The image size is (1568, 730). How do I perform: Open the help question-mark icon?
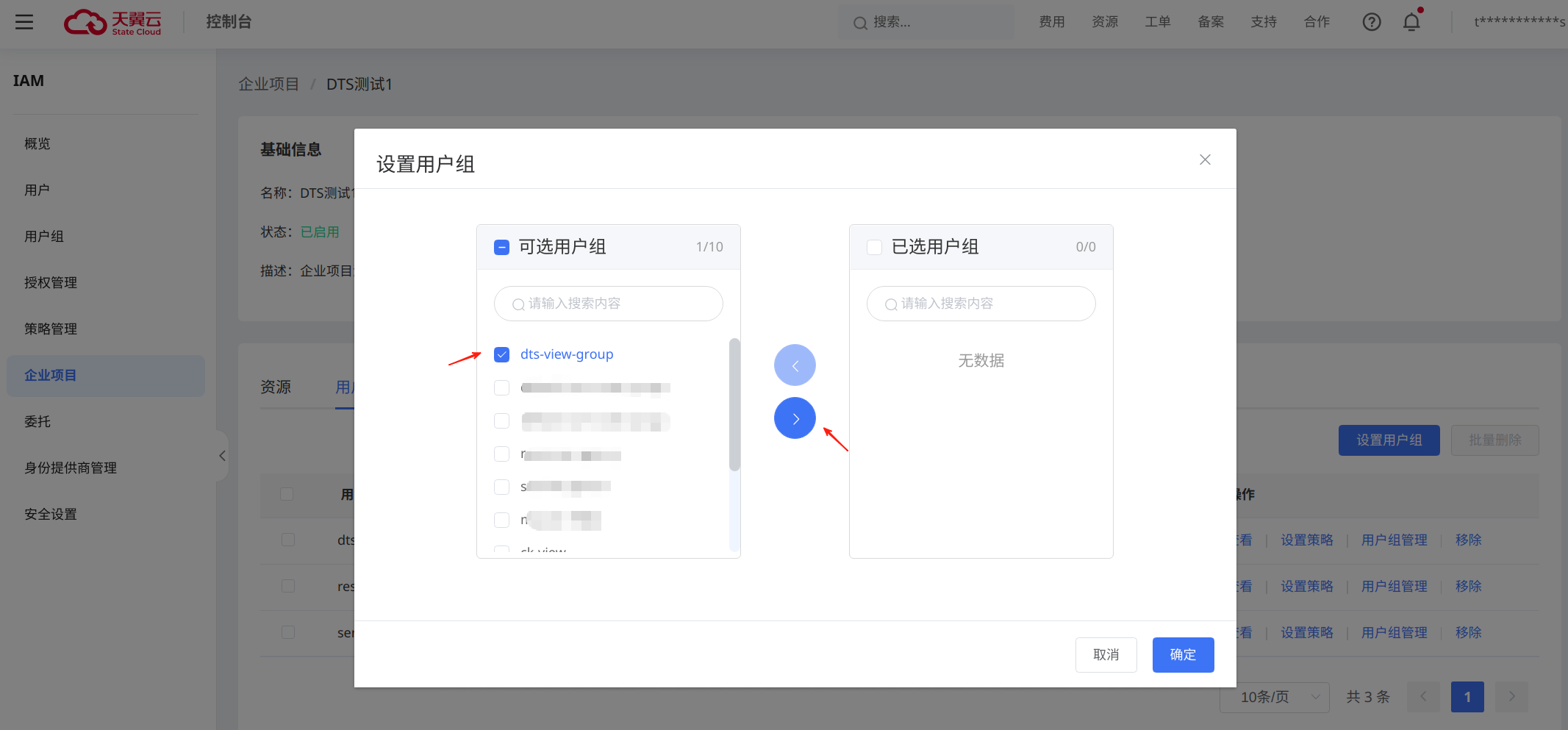click(x=1372, y=21)
